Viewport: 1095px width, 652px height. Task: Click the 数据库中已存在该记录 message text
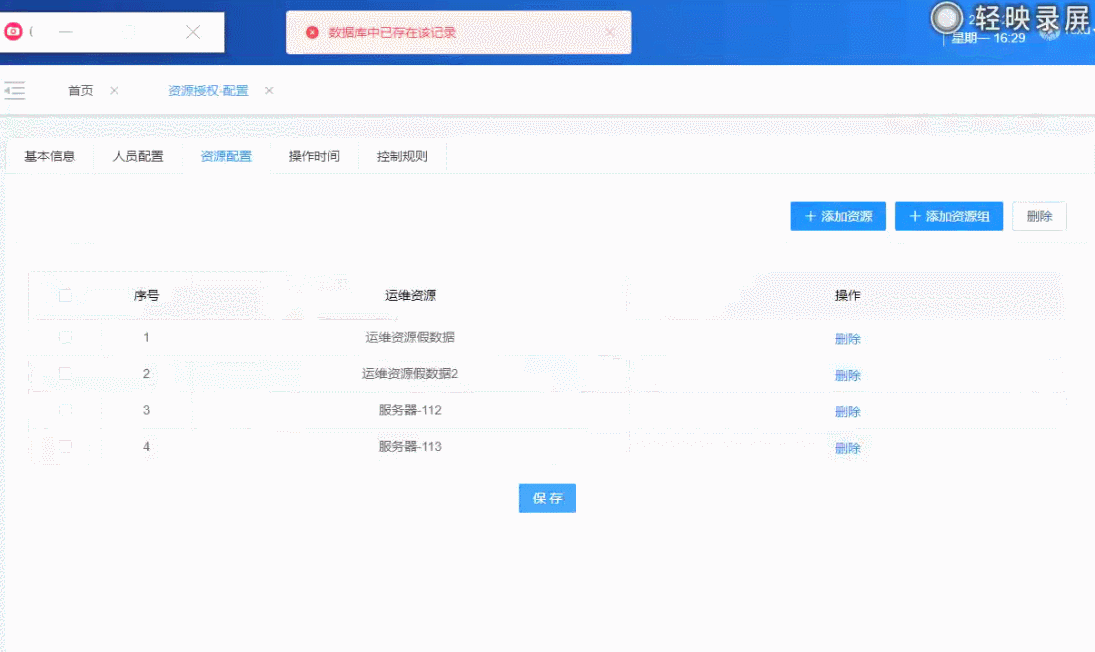pyautogui.click(x=392, y=32)
